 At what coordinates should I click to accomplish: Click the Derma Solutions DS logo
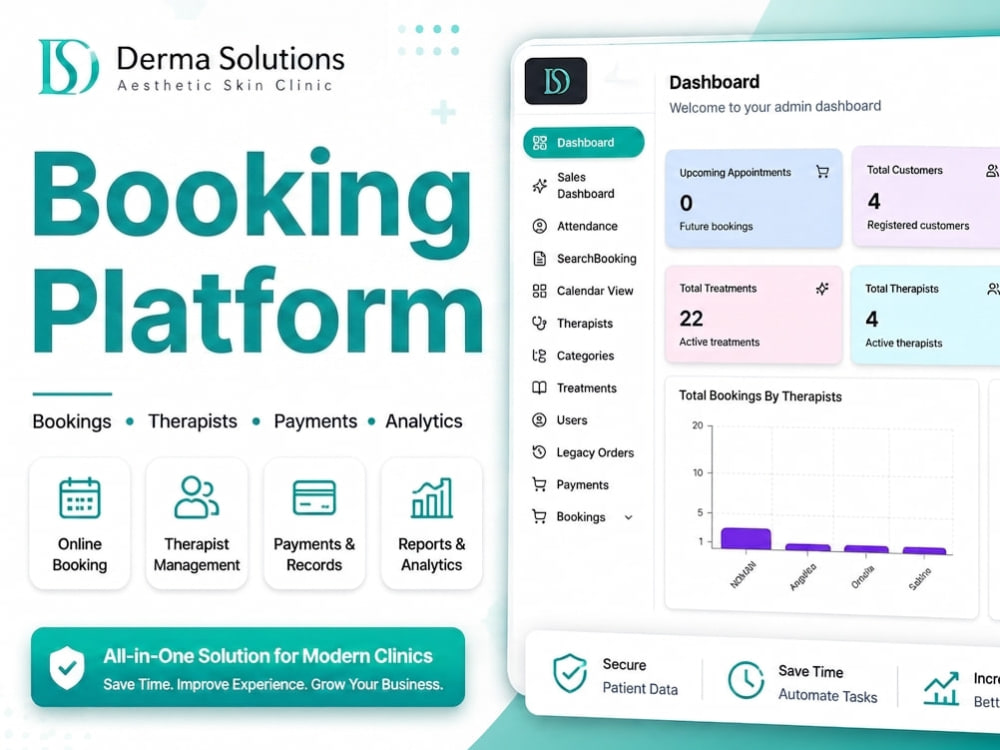coord(68,66)
